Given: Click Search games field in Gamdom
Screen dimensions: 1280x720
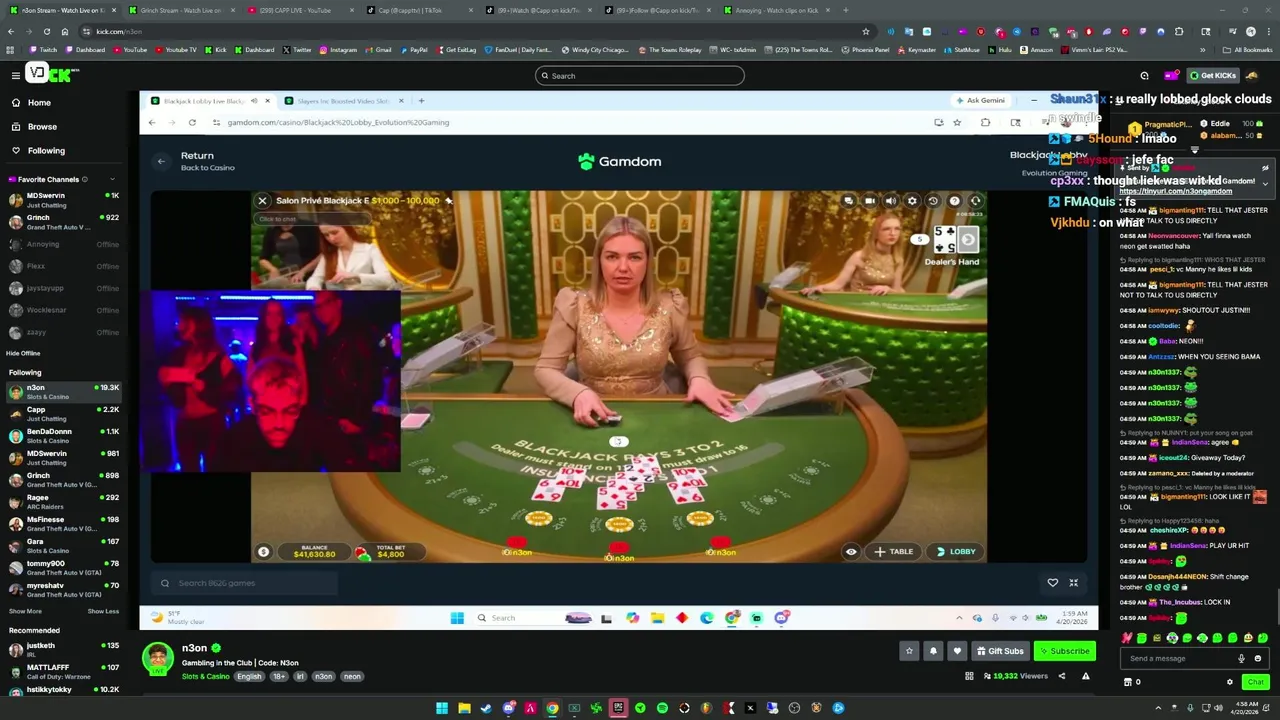Looking at the screenshot, I should click(x=245, y=583).
